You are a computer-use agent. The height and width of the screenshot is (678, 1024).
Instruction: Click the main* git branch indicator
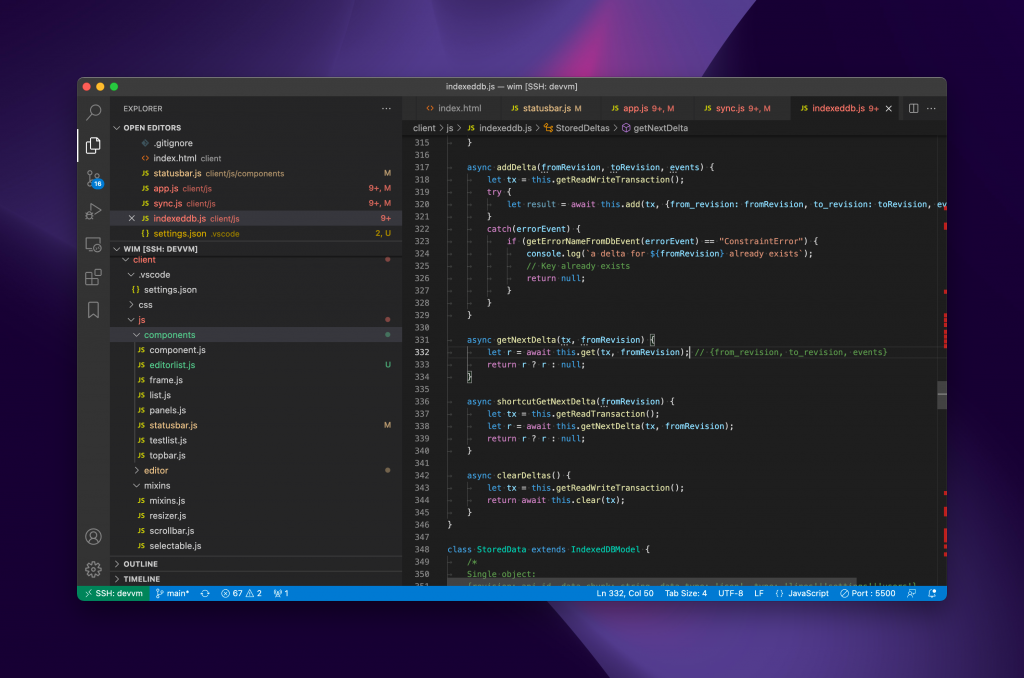pos(172,593)
